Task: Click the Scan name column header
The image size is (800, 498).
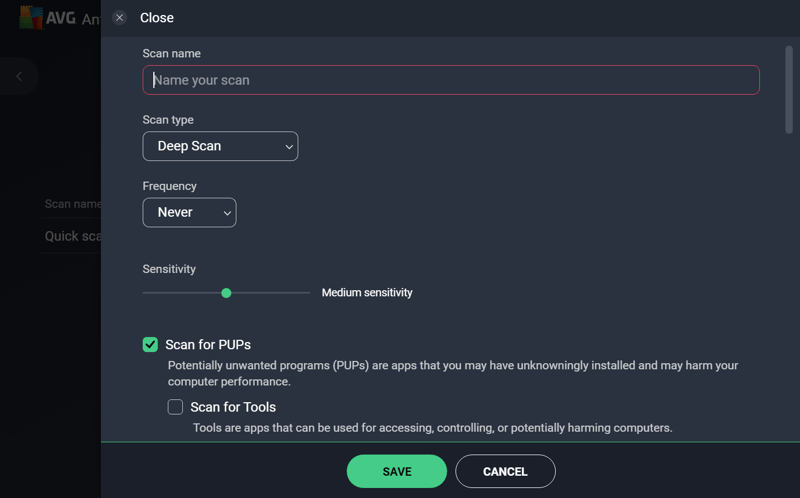Action: (x=72, y=204)
